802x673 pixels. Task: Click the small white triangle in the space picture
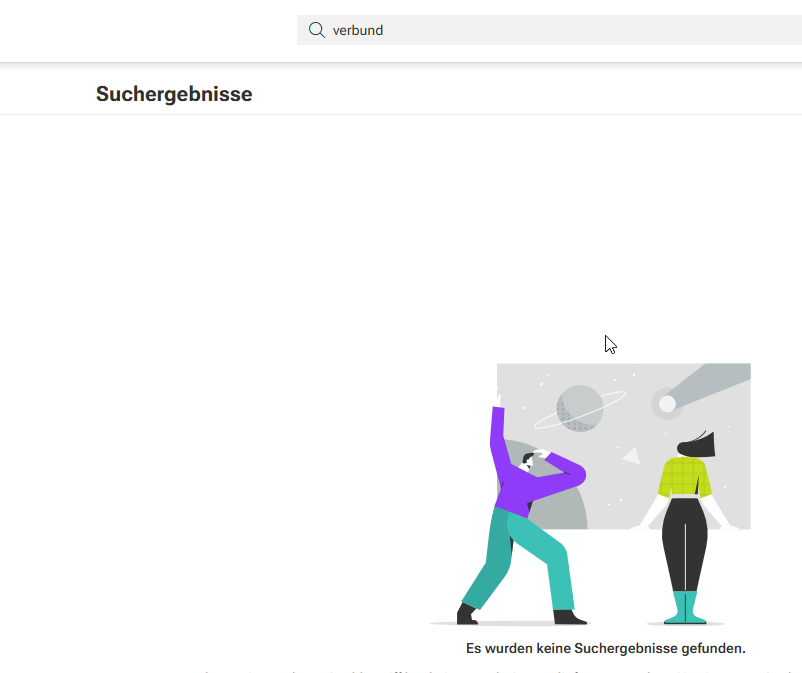pyautogui.click(x=632, y=456)
